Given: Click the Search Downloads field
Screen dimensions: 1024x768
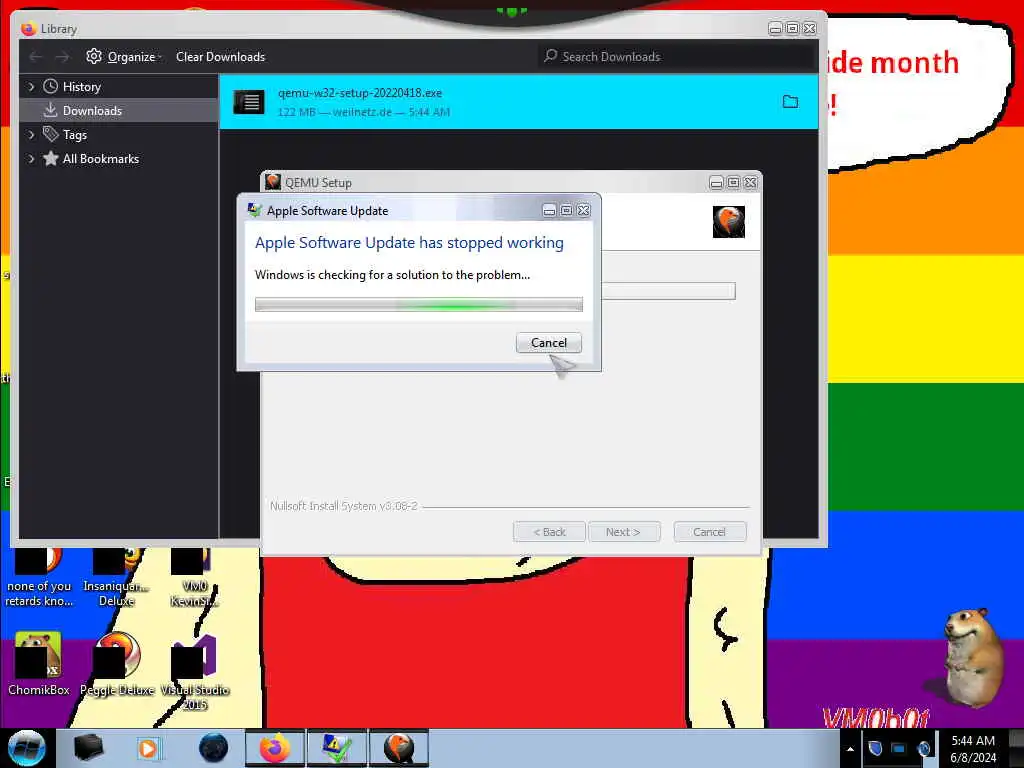Looking at the screenshot, I should pyautogui.click(x=677, y=57).
